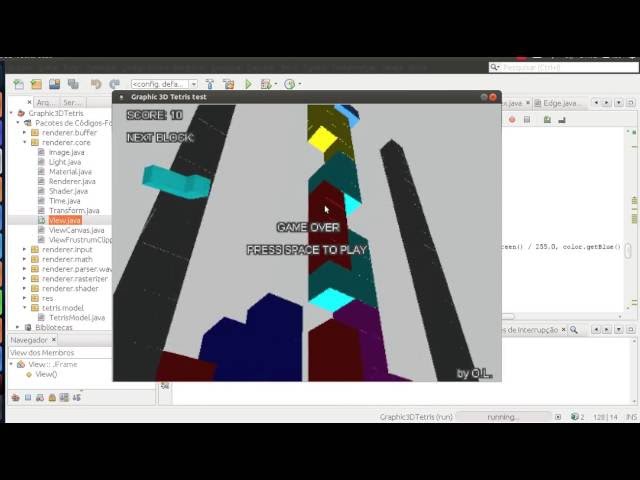Expand the renderer.buffer package
The width and height of the screenshot is (640, 480).
coord(24,133)
